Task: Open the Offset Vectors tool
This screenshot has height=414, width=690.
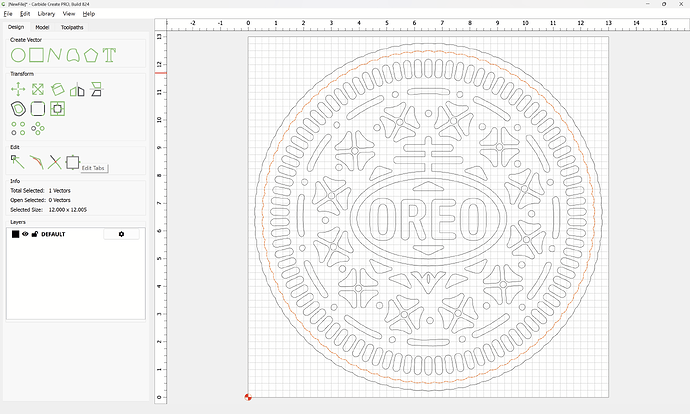Action: (17, 108)
